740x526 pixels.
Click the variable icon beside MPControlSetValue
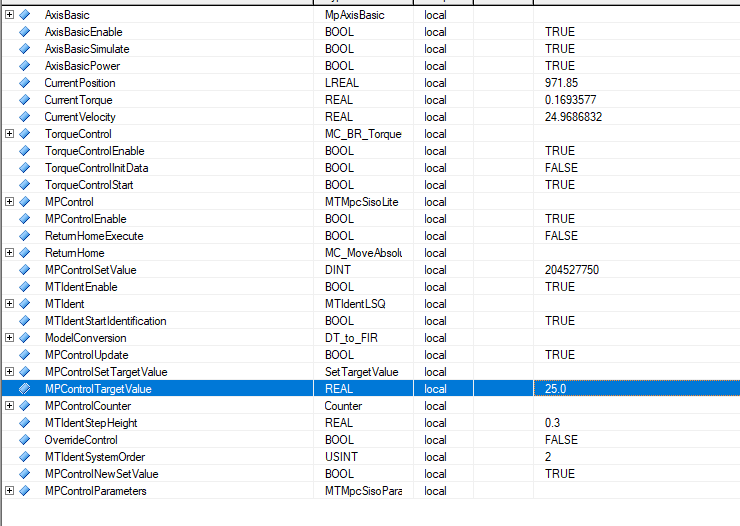25,269
